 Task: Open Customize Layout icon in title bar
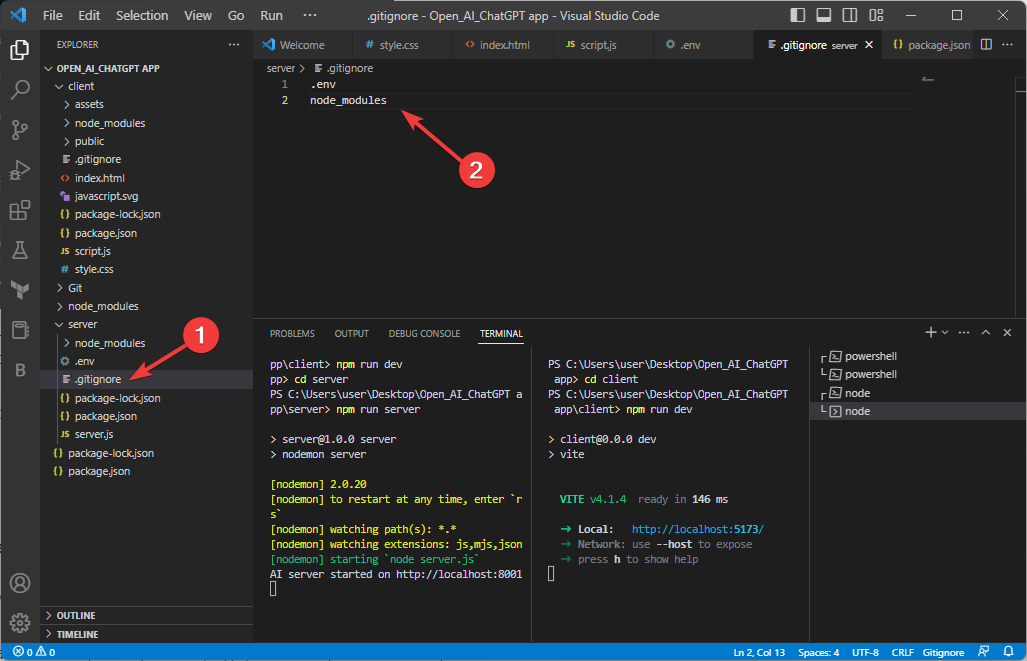[876, 15]
